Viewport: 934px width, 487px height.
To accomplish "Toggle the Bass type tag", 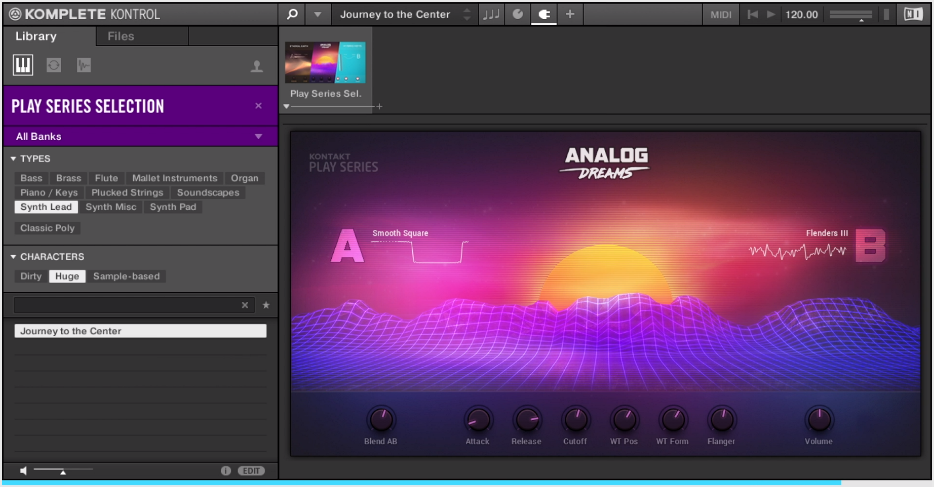I will (x=31, y=178).
